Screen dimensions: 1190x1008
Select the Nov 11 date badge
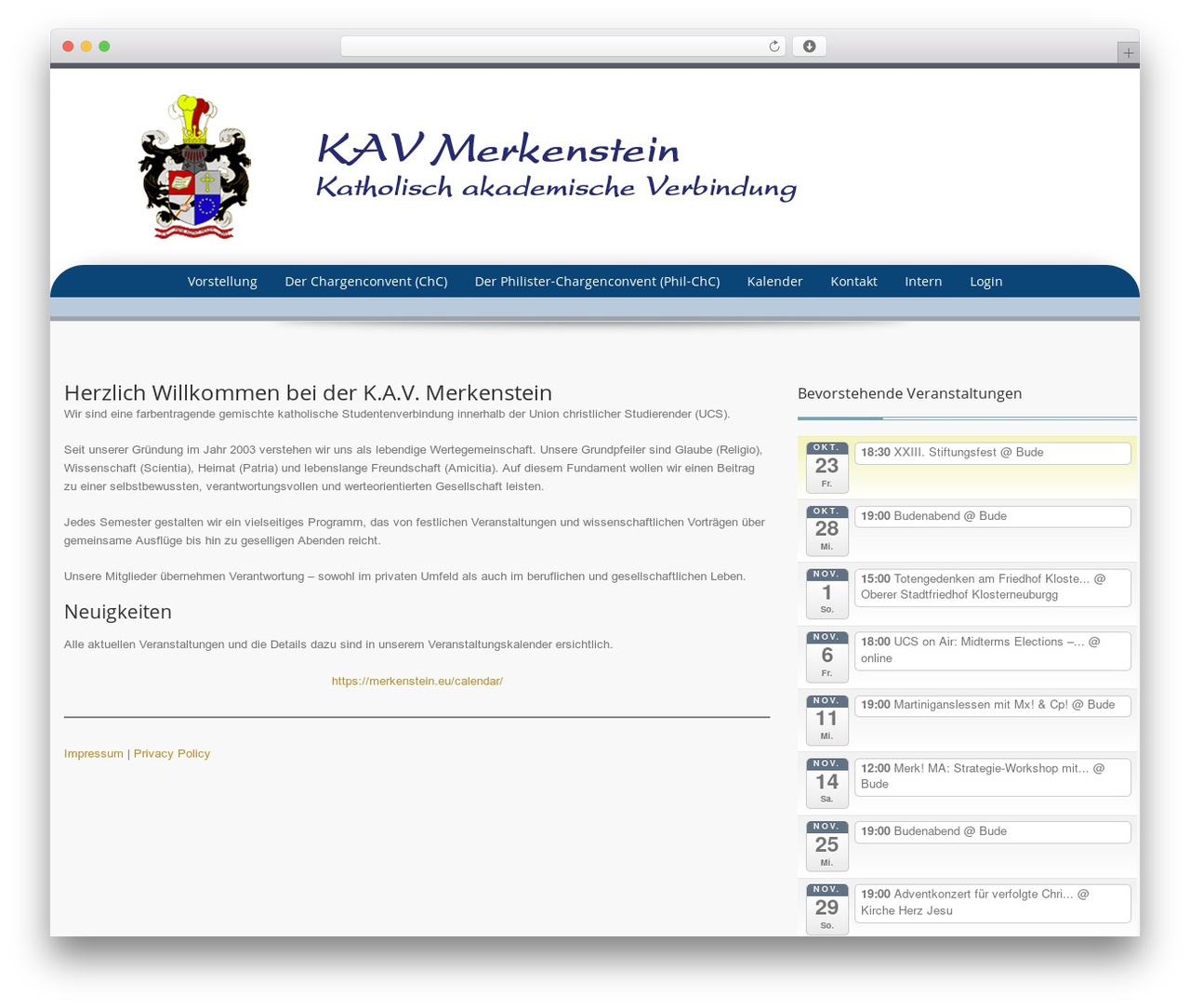[826, 720]
